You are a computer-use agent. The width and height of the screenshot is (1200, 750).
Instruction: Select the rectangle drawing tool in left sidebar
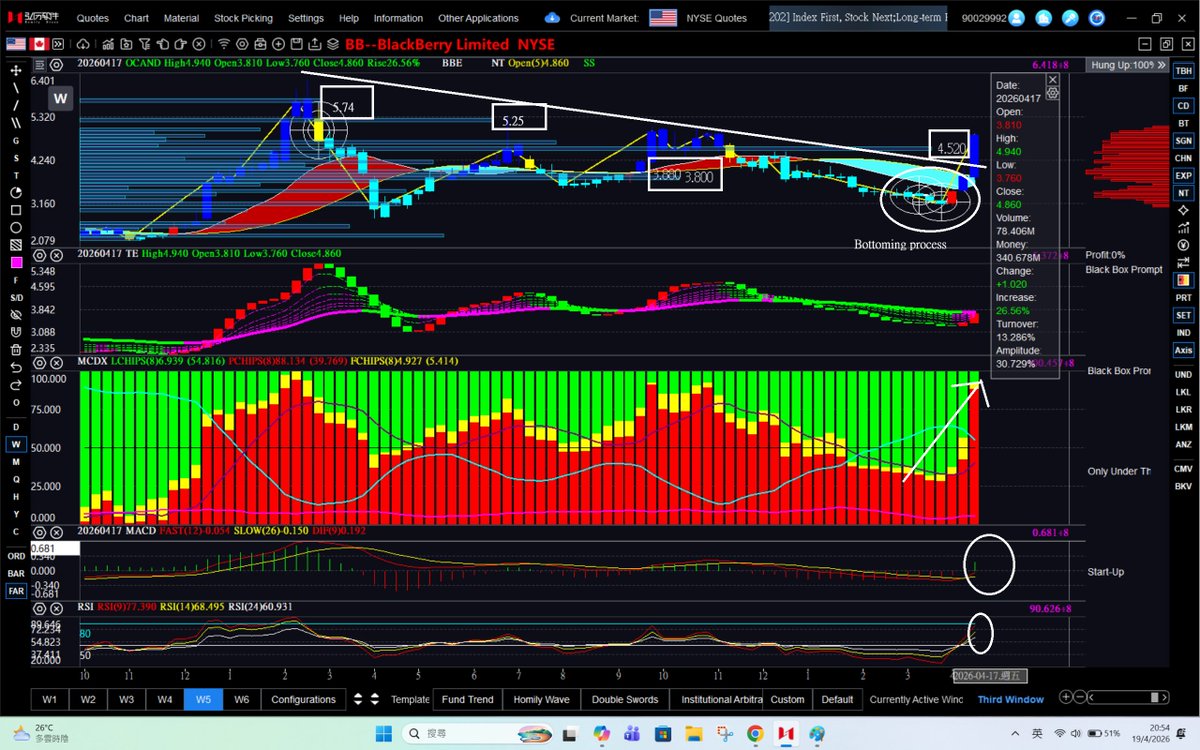(16, 209)
